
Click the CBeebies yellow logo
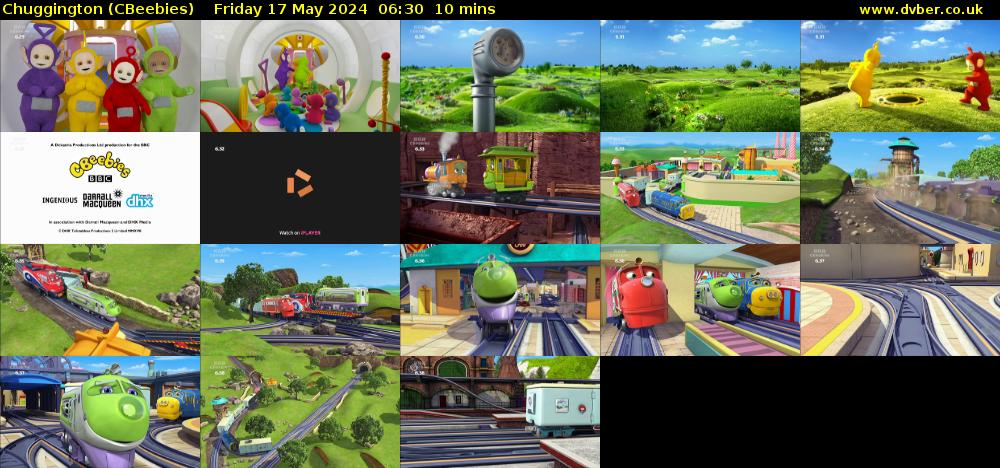99,167
